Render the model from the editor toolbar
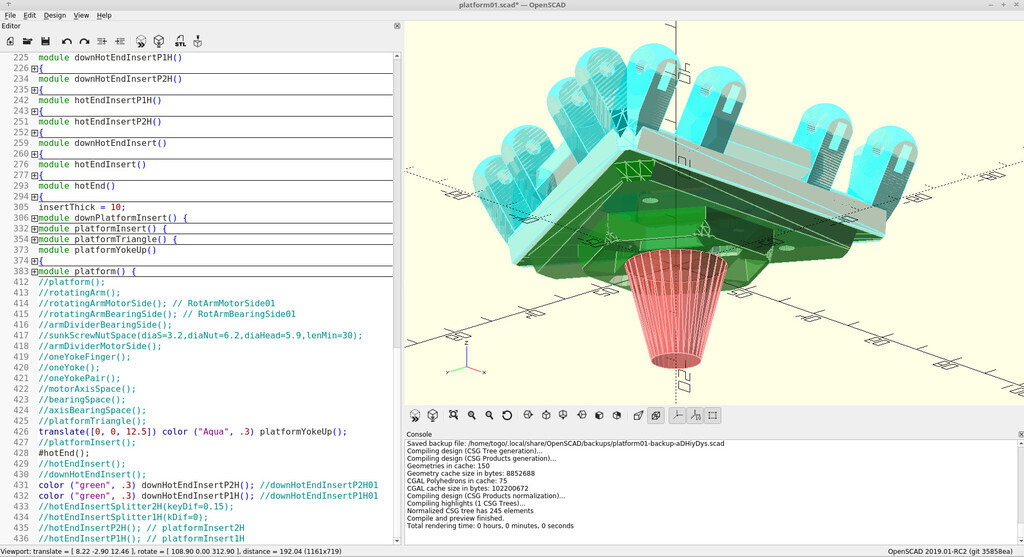The height and width of the screenshot is (557, 1024). click(159, 41)
